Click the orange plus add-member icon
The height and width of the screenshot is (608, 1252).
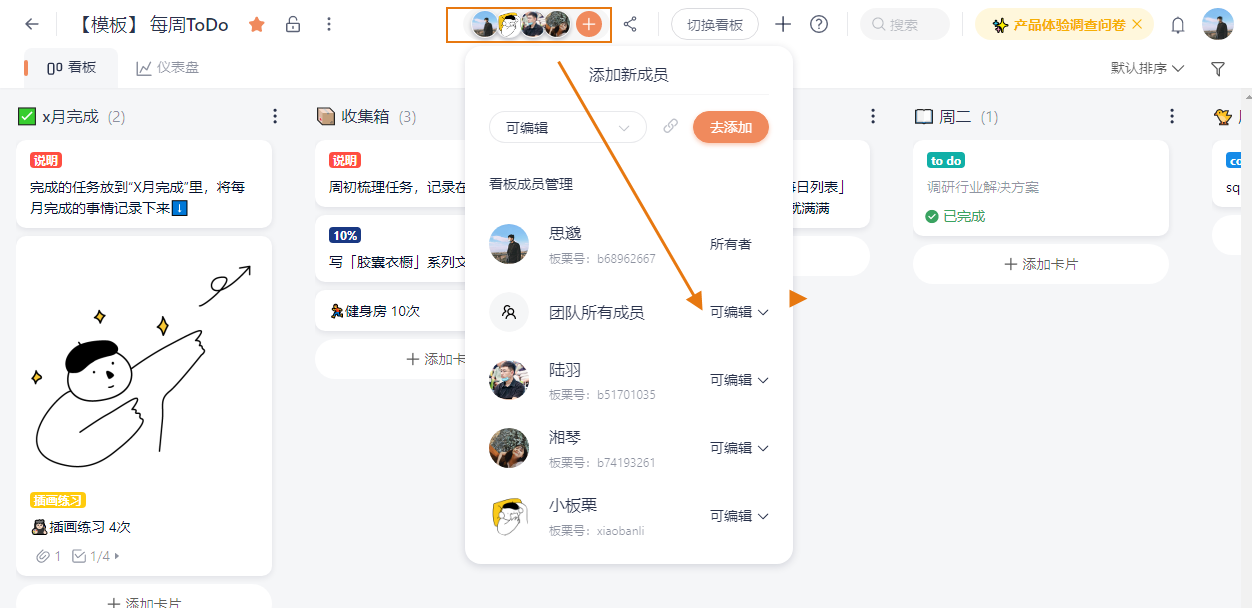[x=589, y=24]
